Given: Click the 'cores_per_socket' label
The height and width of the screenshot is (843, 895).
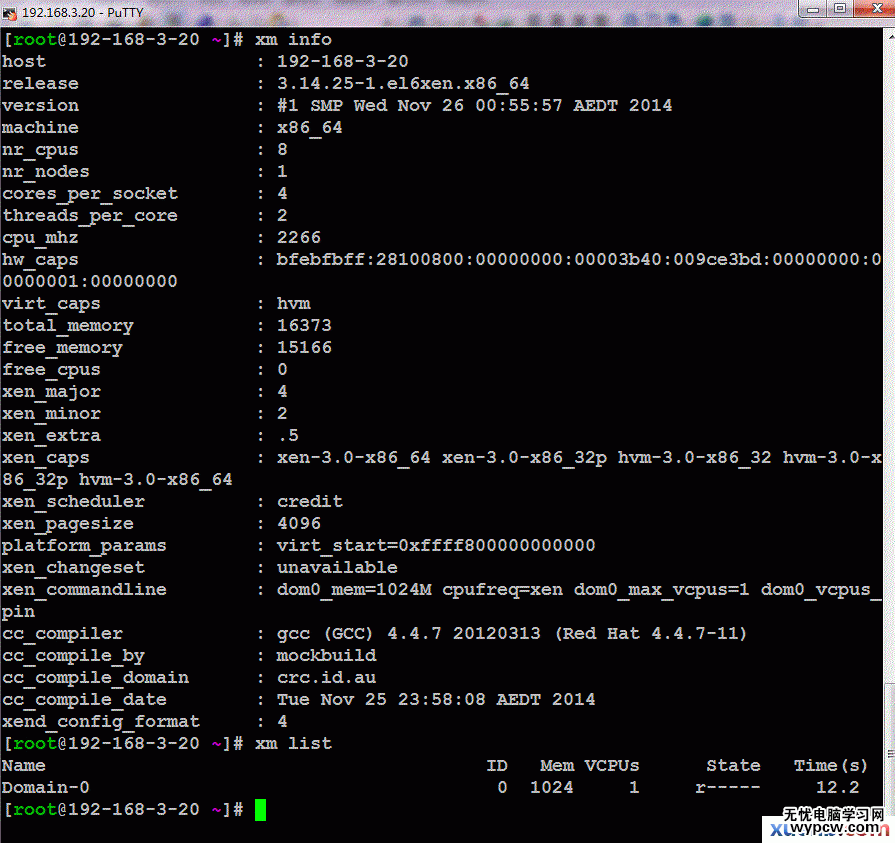Looking at the screenshot, I should [90, 194].
